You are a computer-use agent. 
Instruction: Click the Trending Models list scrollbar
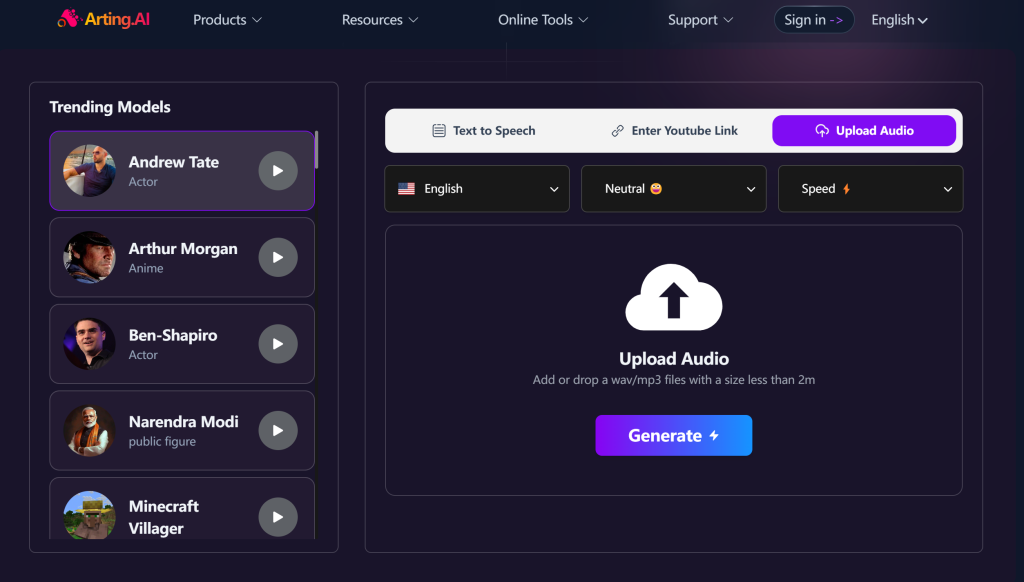316,150
